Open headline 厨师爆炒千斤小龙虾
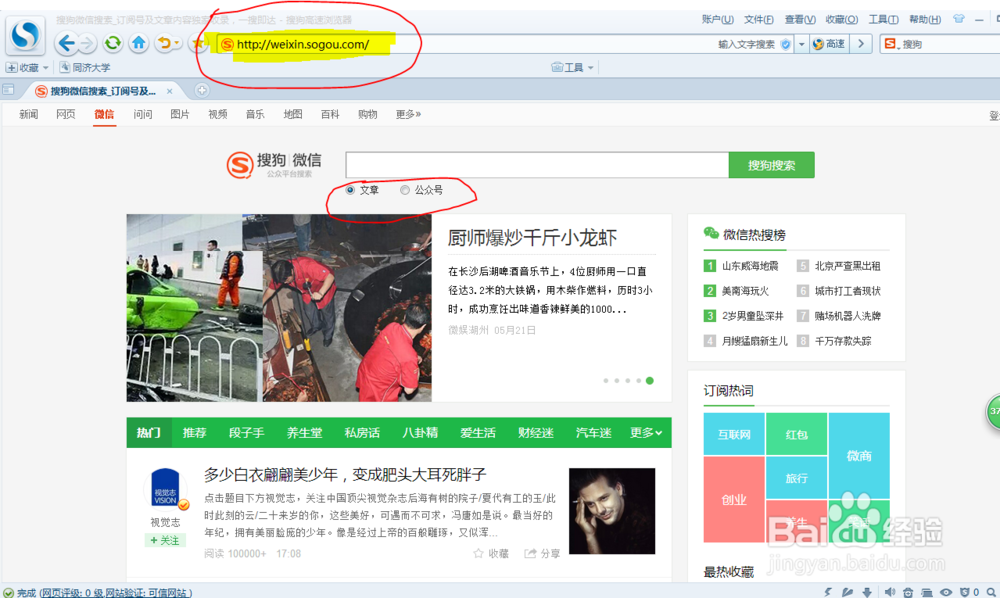Screen dimensions: 1000x598 point(532,238)
